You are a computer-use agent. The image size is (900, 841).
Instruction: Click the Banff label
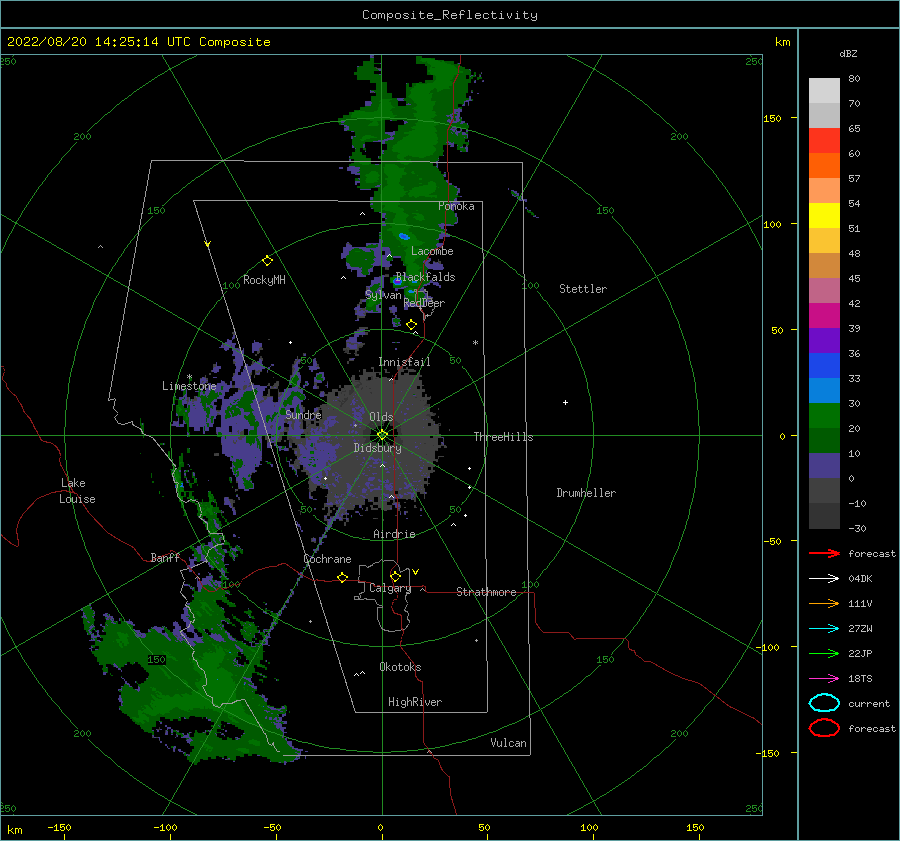point(165,557)
